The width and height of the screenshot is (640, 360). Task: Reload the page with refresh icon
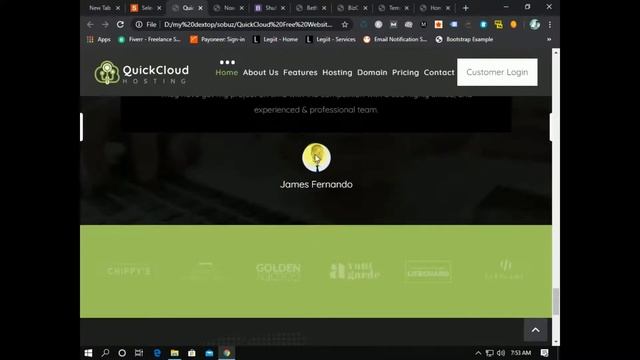coord(120,24)
